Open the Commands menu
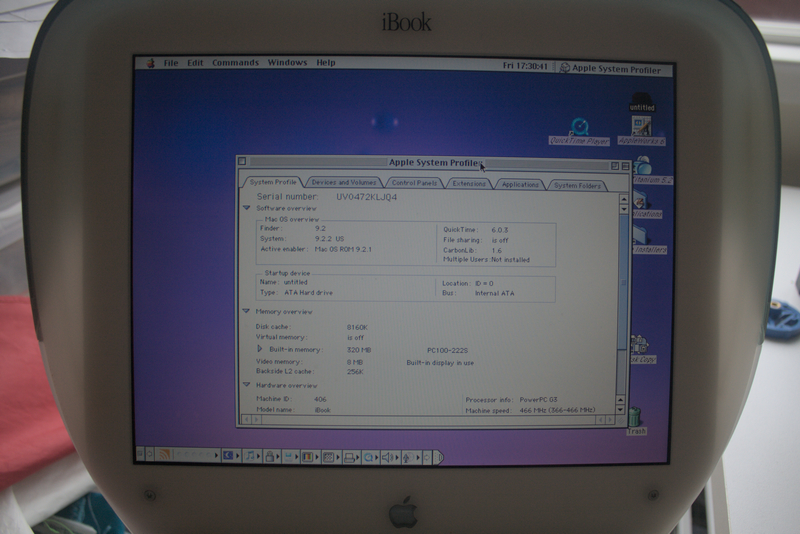This screenshot has width=800, height=534. tap(235, 63)
